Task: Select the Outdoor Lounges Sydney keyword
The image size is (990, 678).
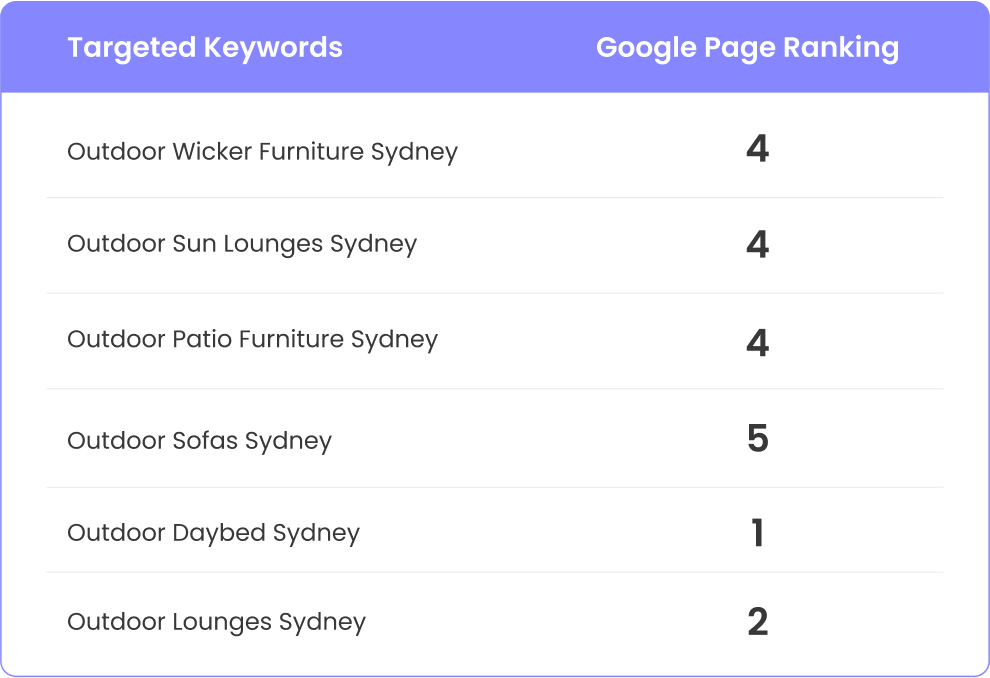Action: coord(217,622)
